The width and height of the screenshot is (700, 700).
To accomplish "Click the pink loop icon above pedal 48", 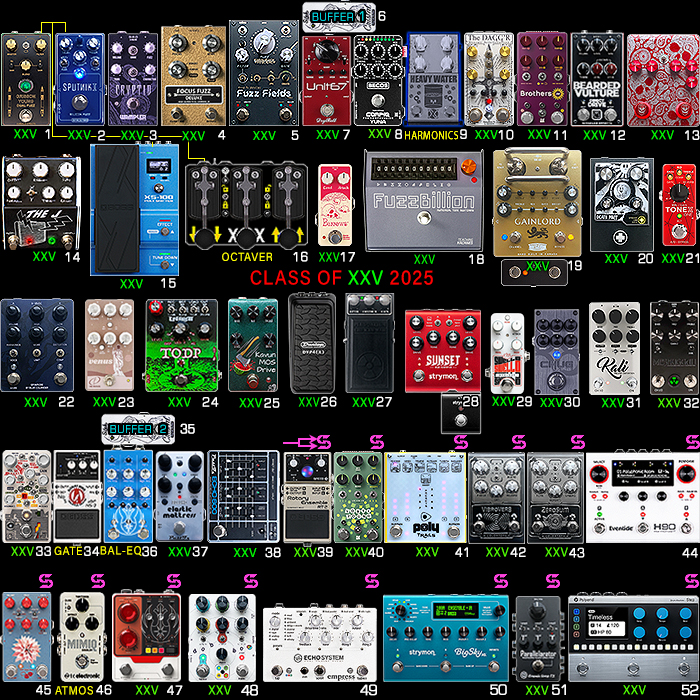I will 251,581.
